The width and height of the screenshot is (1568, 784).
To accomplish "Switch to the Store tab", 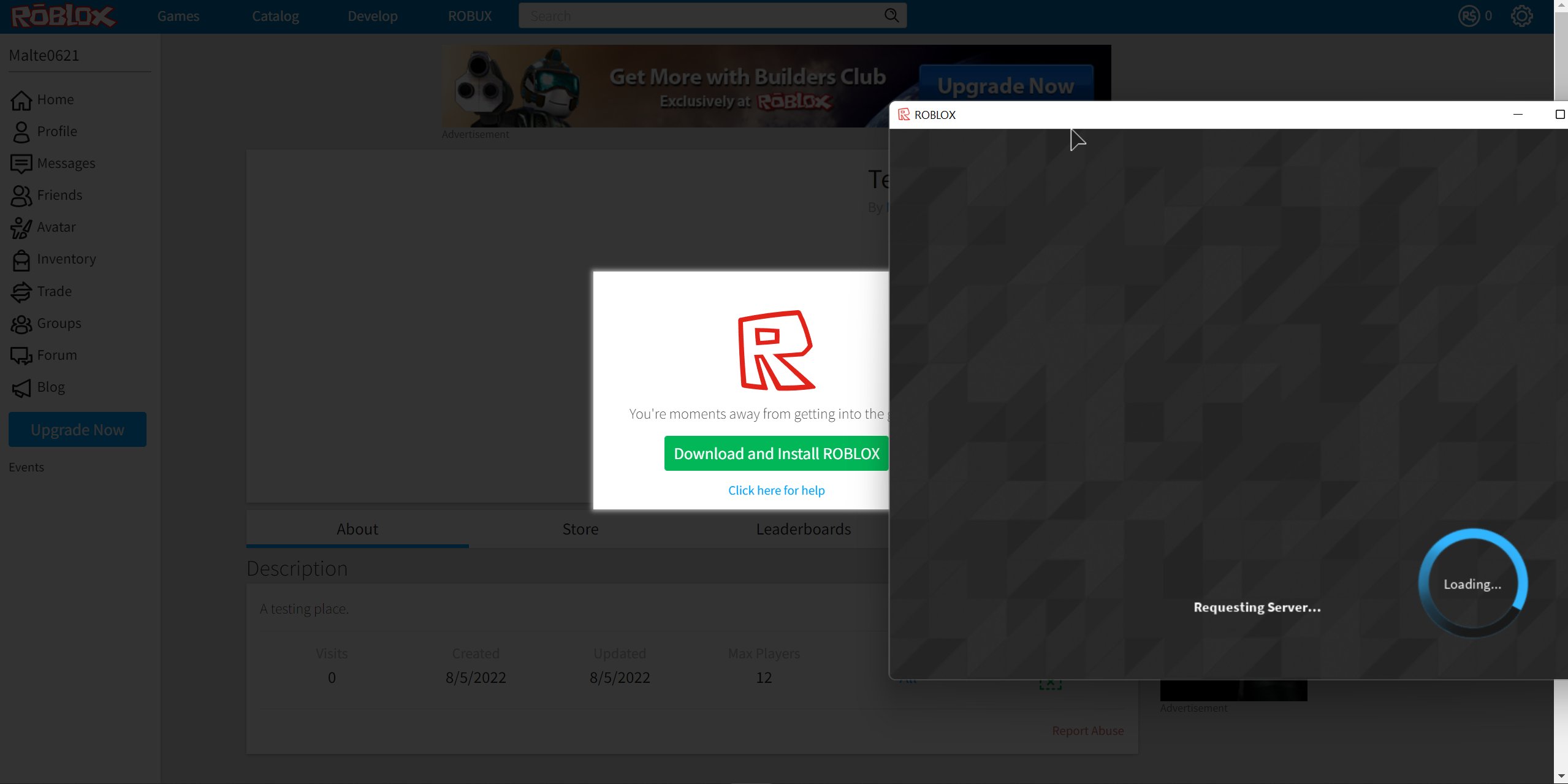I will (580, 529).
